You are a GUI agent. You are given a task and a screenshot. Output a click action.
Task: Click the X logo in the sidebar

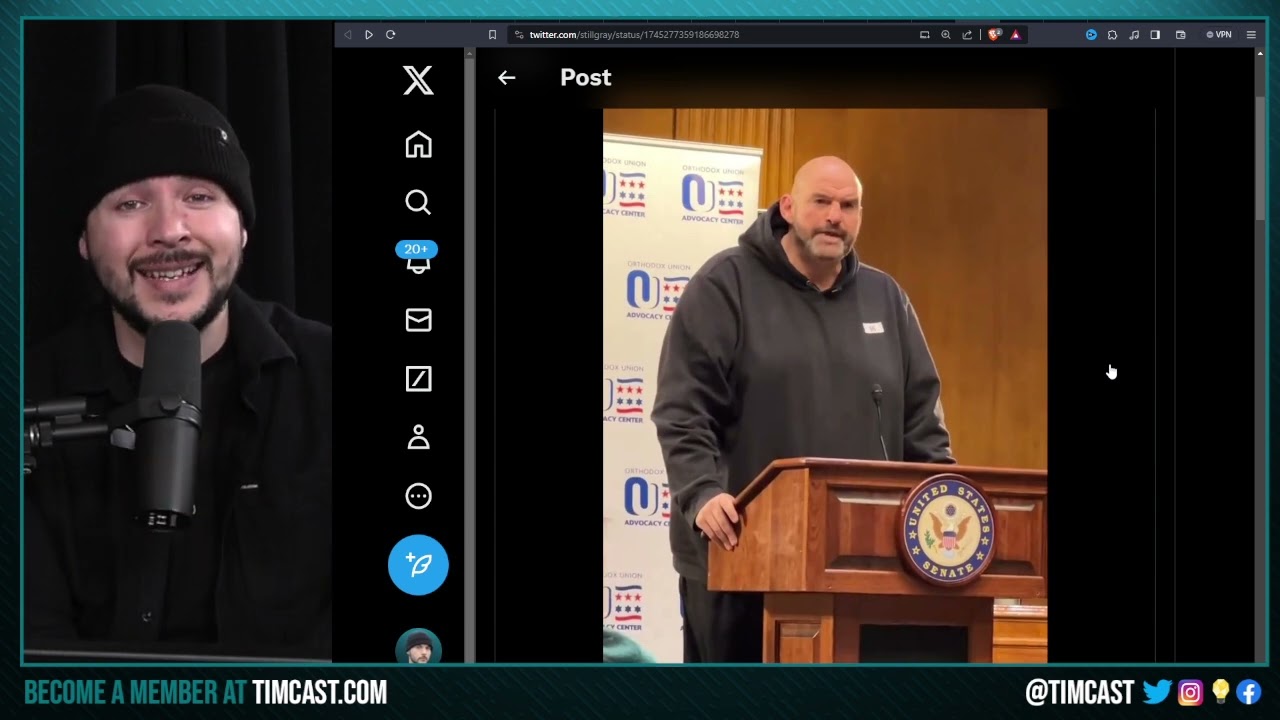(x=418, y=80)
